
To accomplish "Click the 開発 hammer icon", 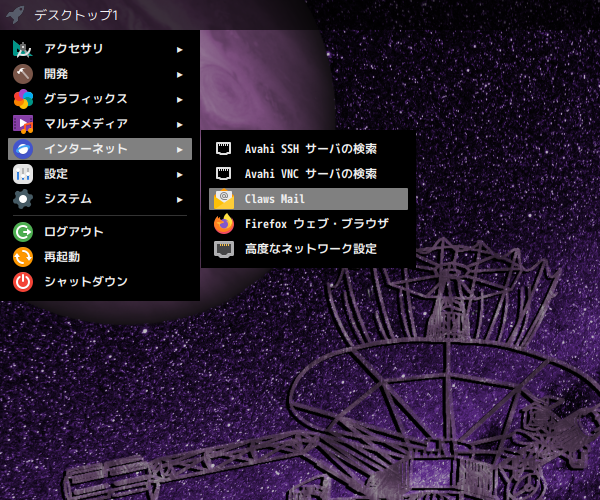I will 23,74.
